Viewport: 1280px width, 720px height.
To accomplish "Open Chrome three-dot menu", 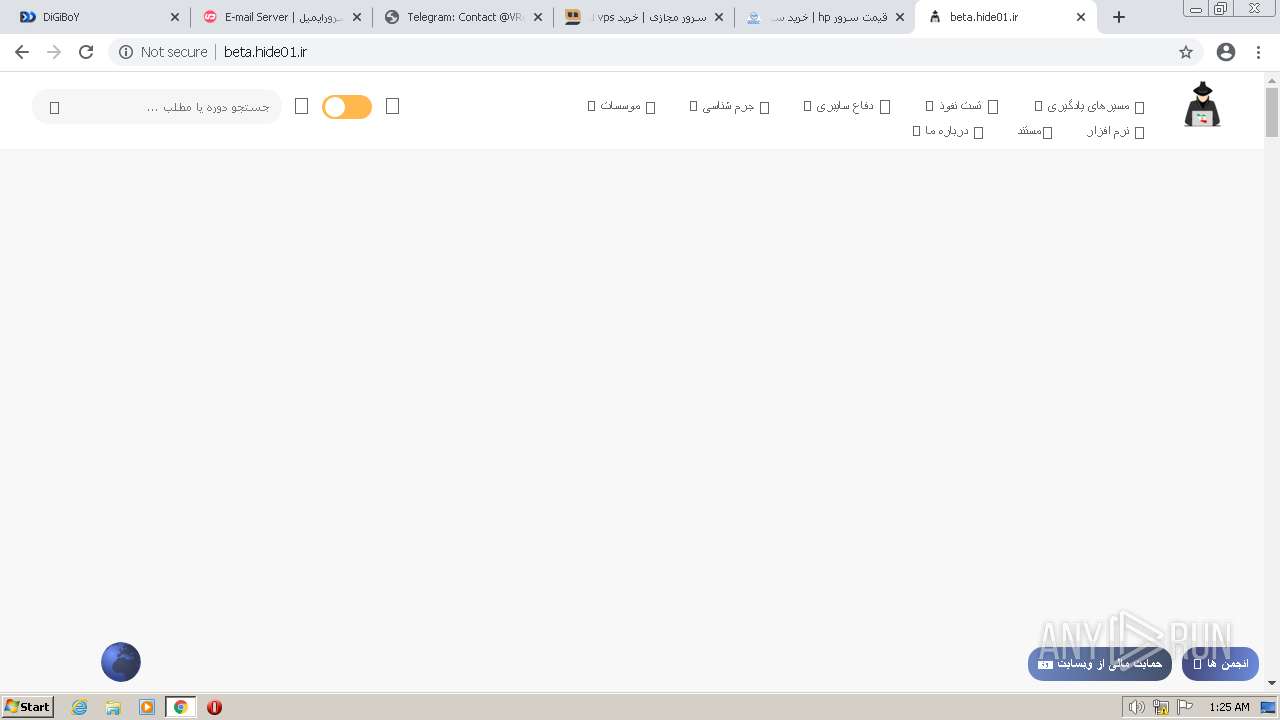I will pos(1259,52).
